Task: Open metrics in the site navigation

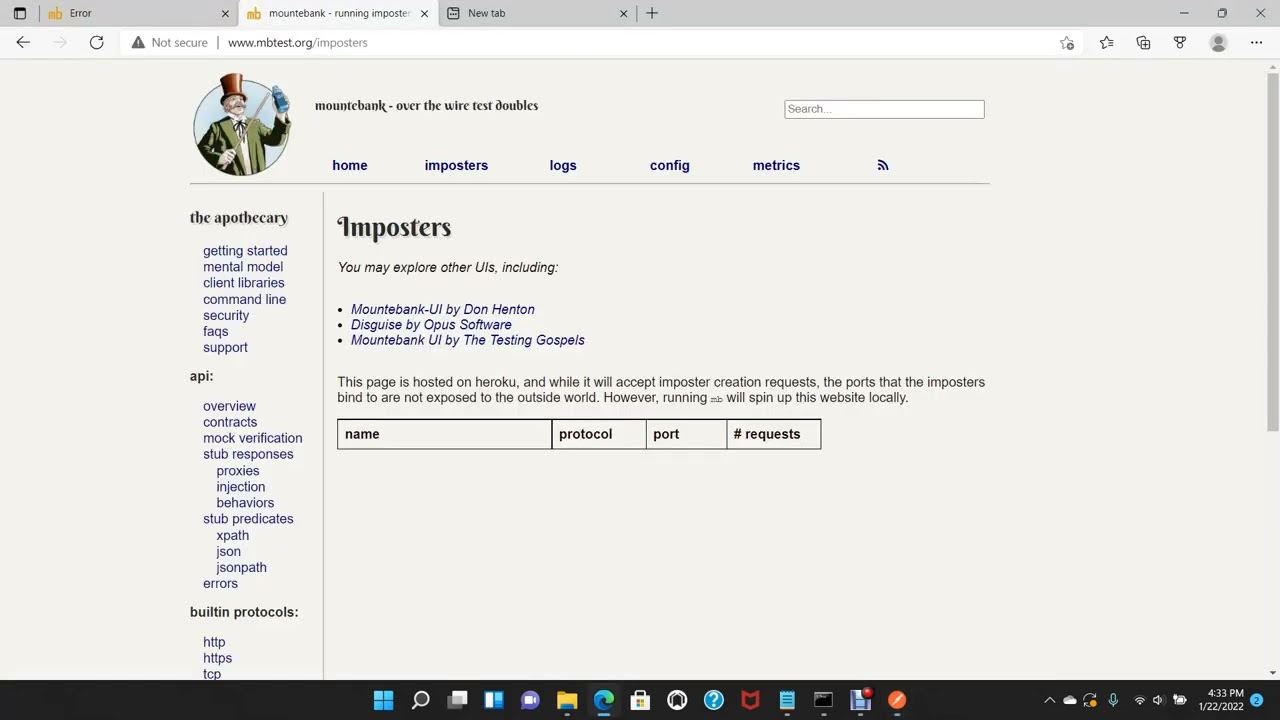Action: 776,165
